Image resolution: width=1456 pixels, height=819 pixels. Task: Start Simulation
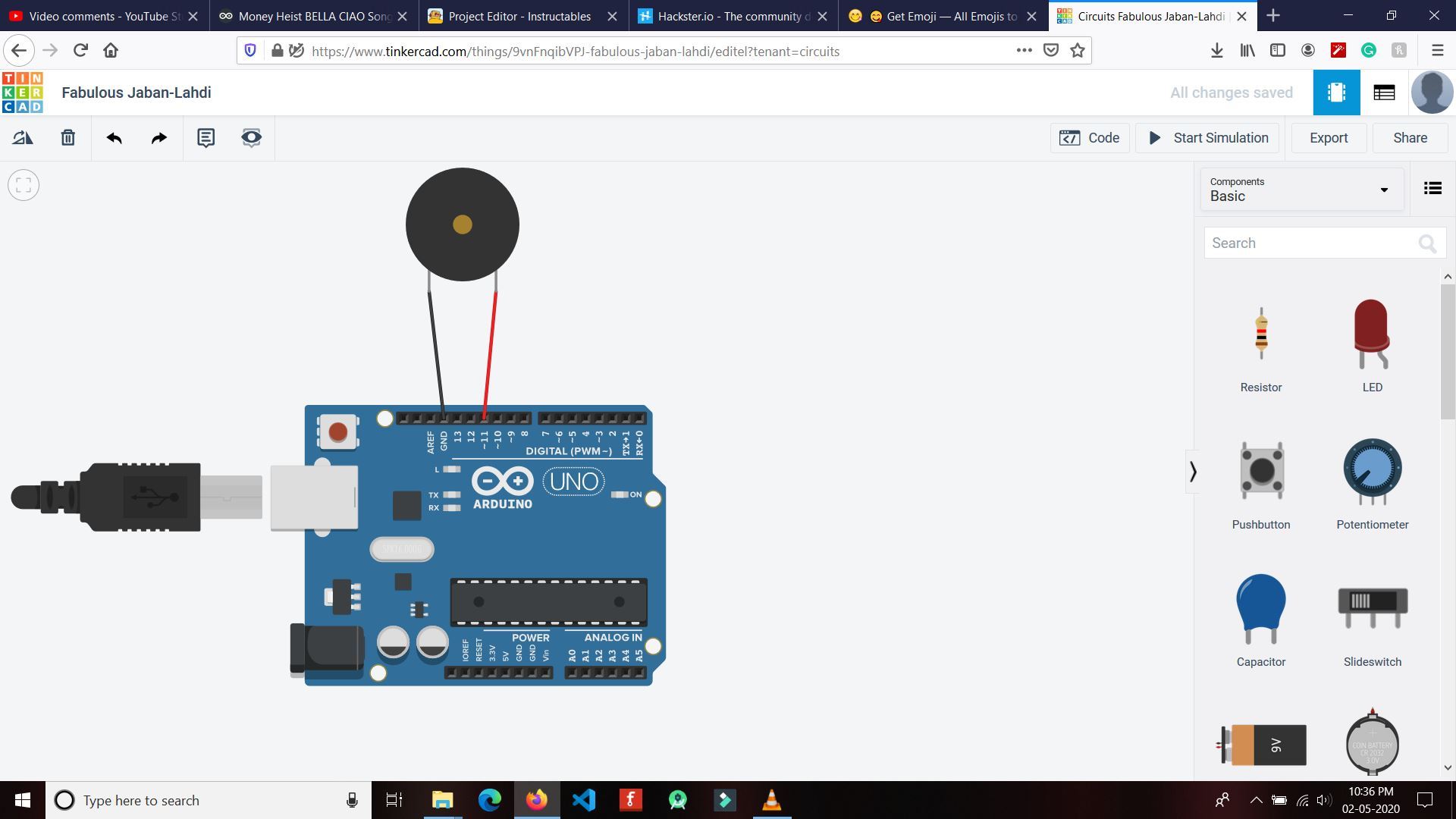[1207, 138]
